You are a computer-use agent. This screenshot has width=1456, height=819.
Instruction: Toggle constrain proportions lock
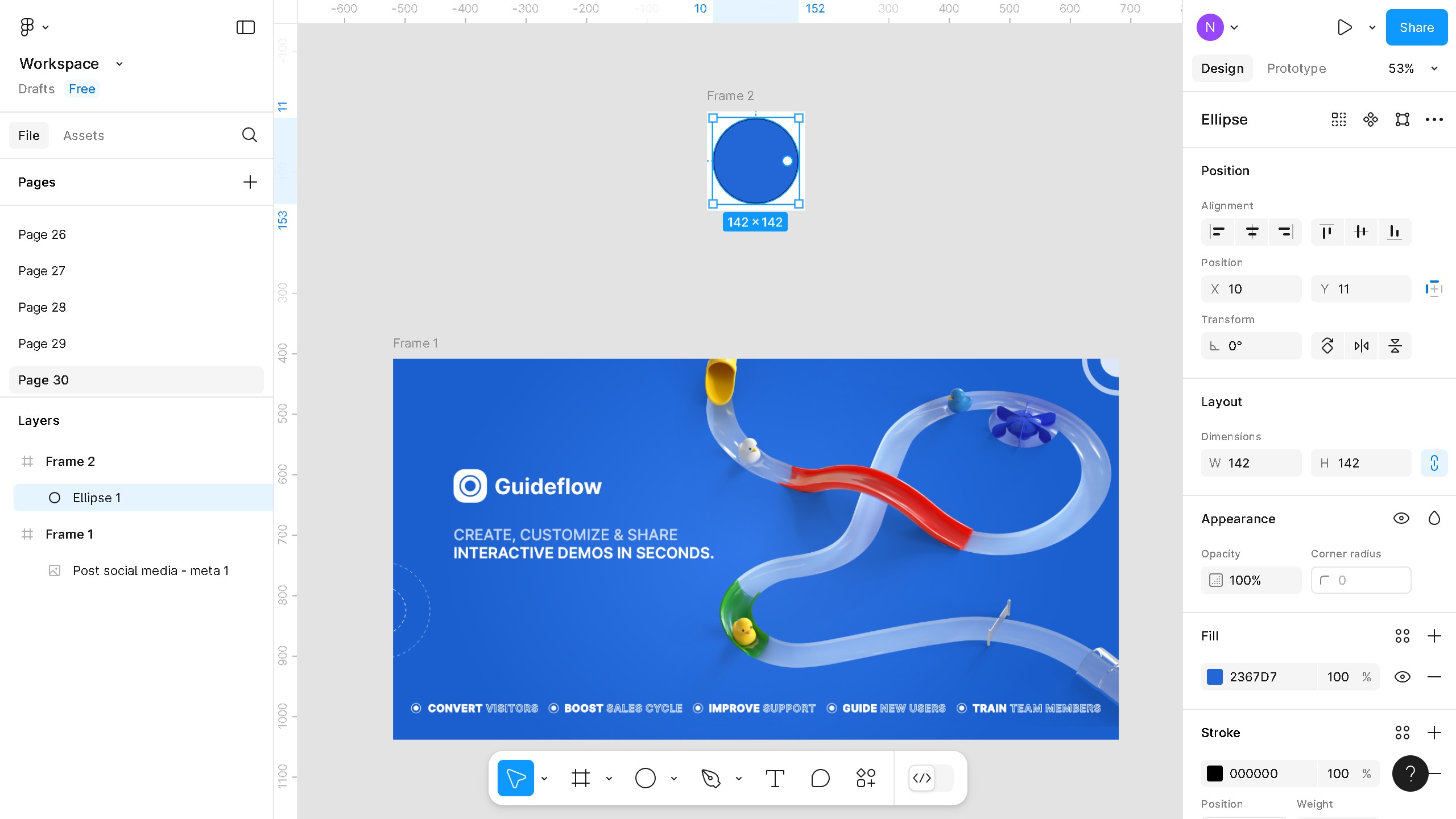[1434, 463]
